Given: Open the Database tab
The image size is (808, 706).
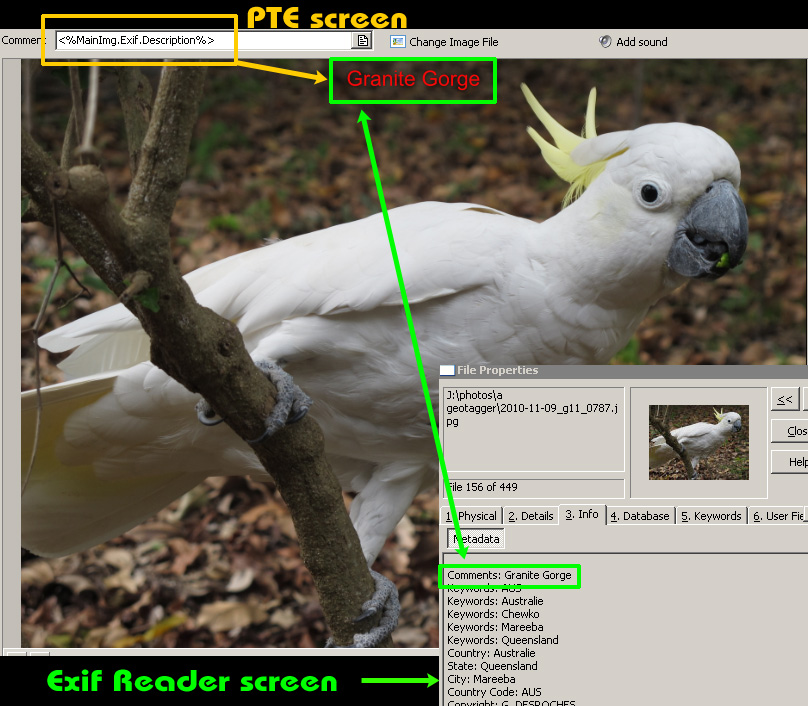Looking at the screenshot, I should 640,516.
